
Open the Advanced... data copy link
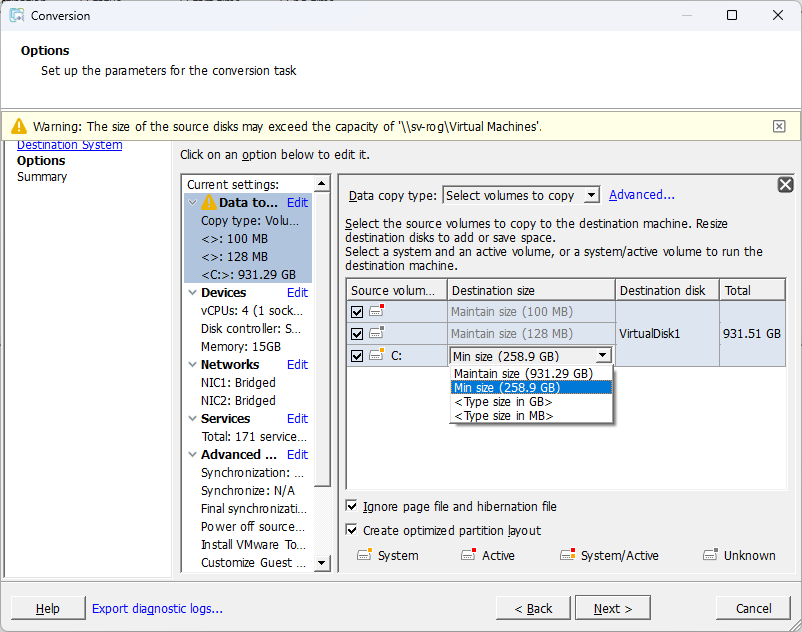(x=641, y=195)
